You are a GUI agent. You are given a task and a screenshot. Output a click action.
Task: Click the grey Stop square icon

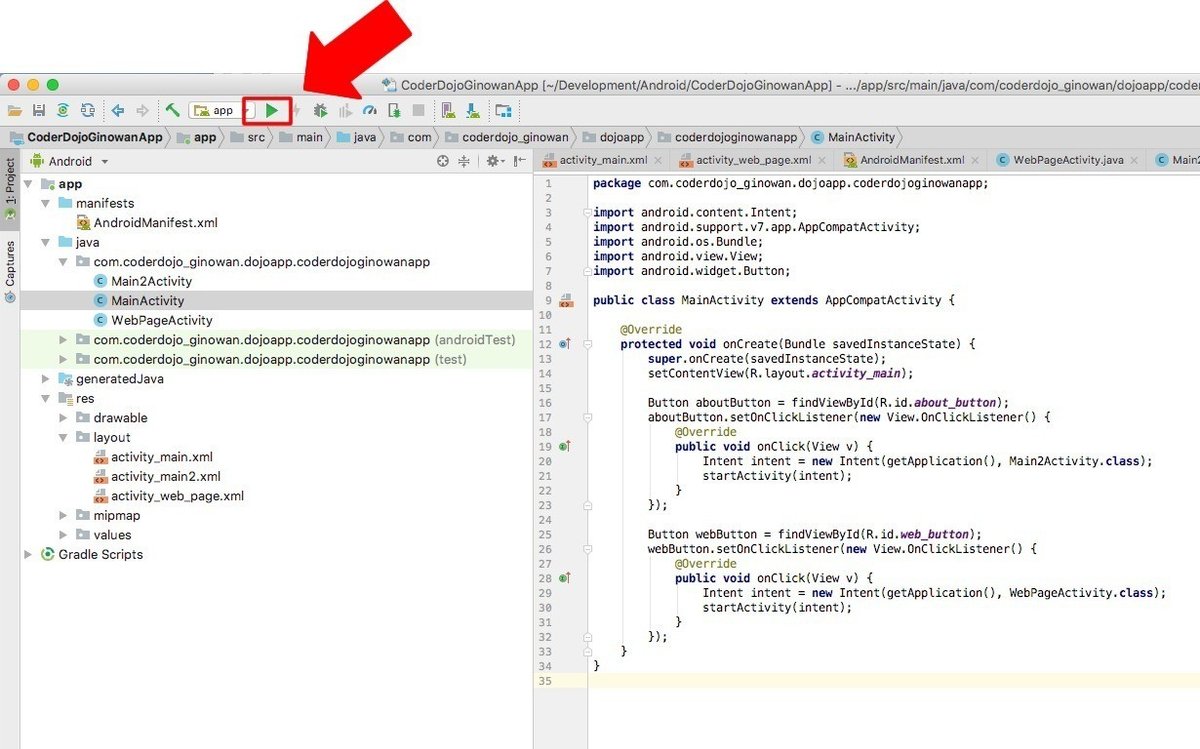(x=419, y=110)
